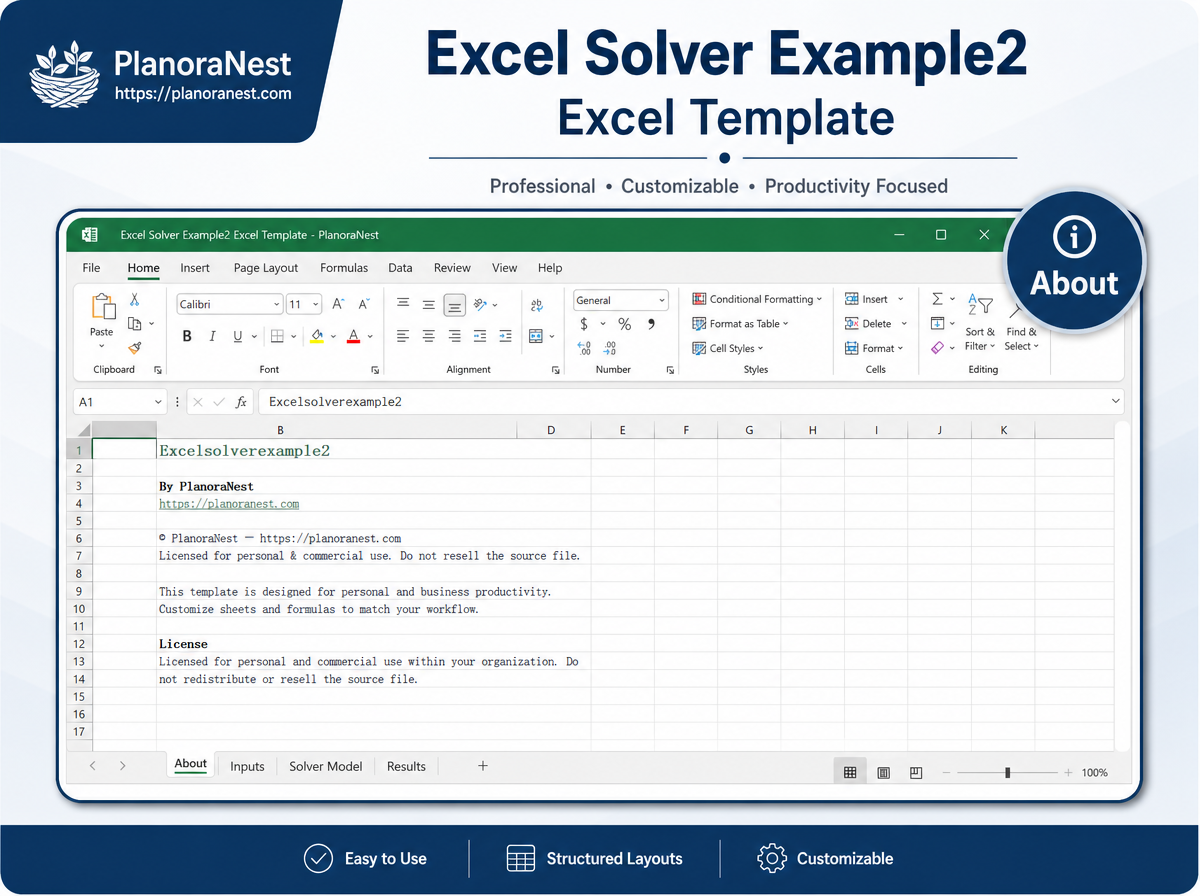
Task: Open the File menu
Action: click(91, 268)
